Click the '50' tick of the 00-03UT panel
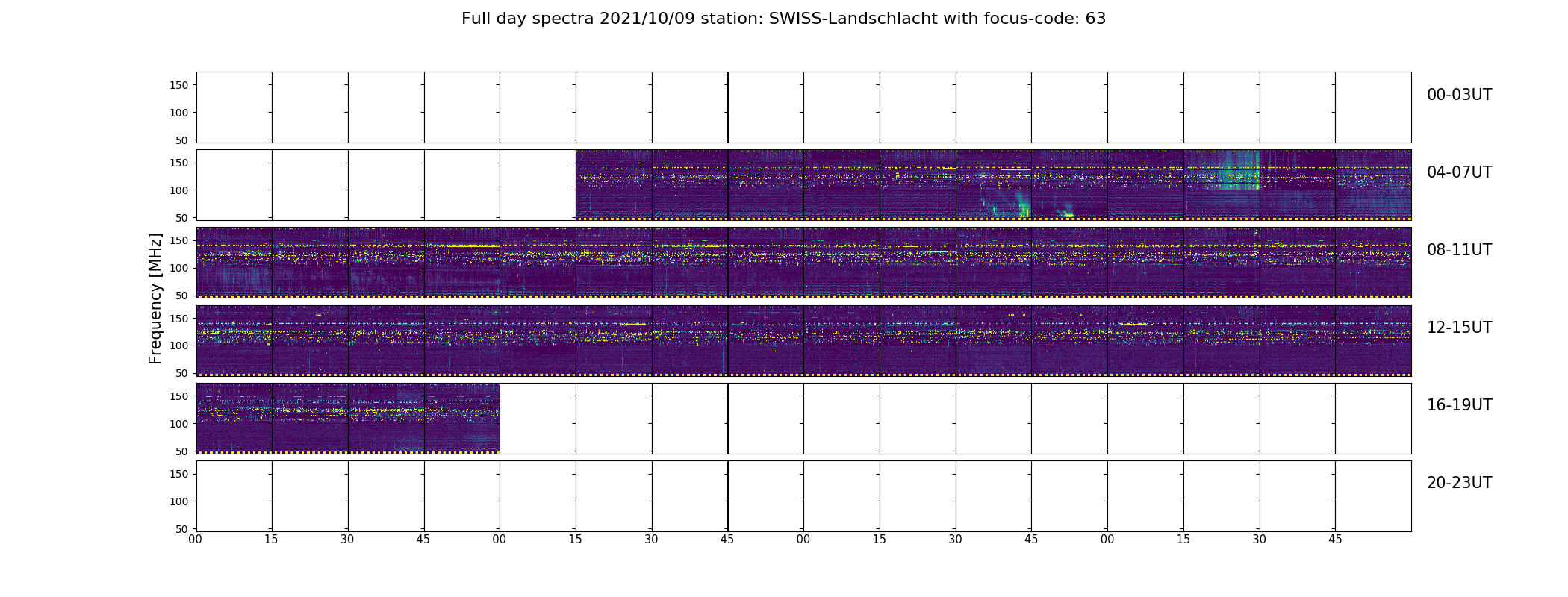1568x597 pixels. (182, 140)
